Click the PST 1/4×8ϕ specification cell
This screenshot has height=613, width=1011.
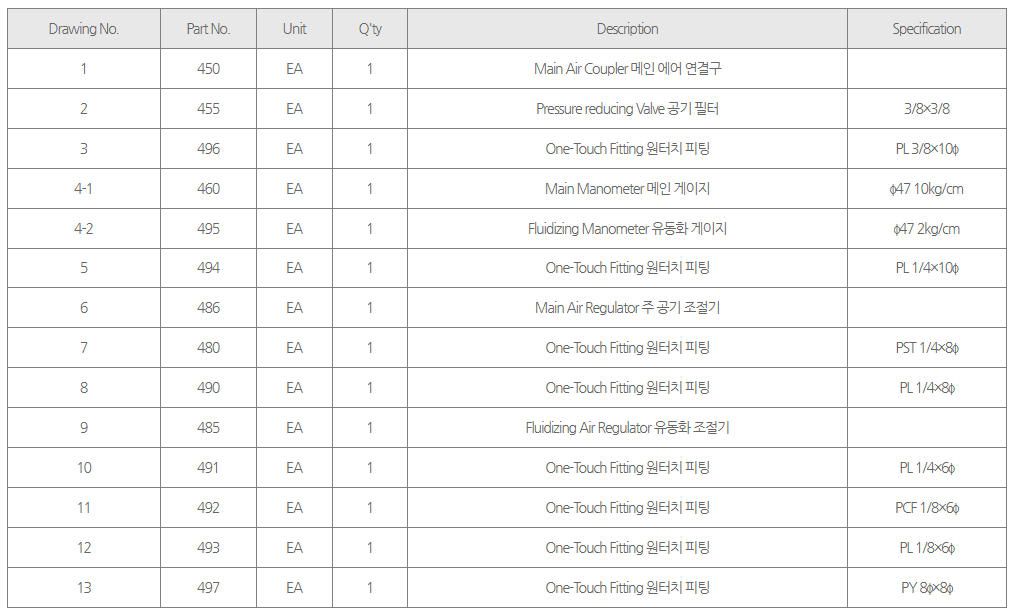coord(927,348)
